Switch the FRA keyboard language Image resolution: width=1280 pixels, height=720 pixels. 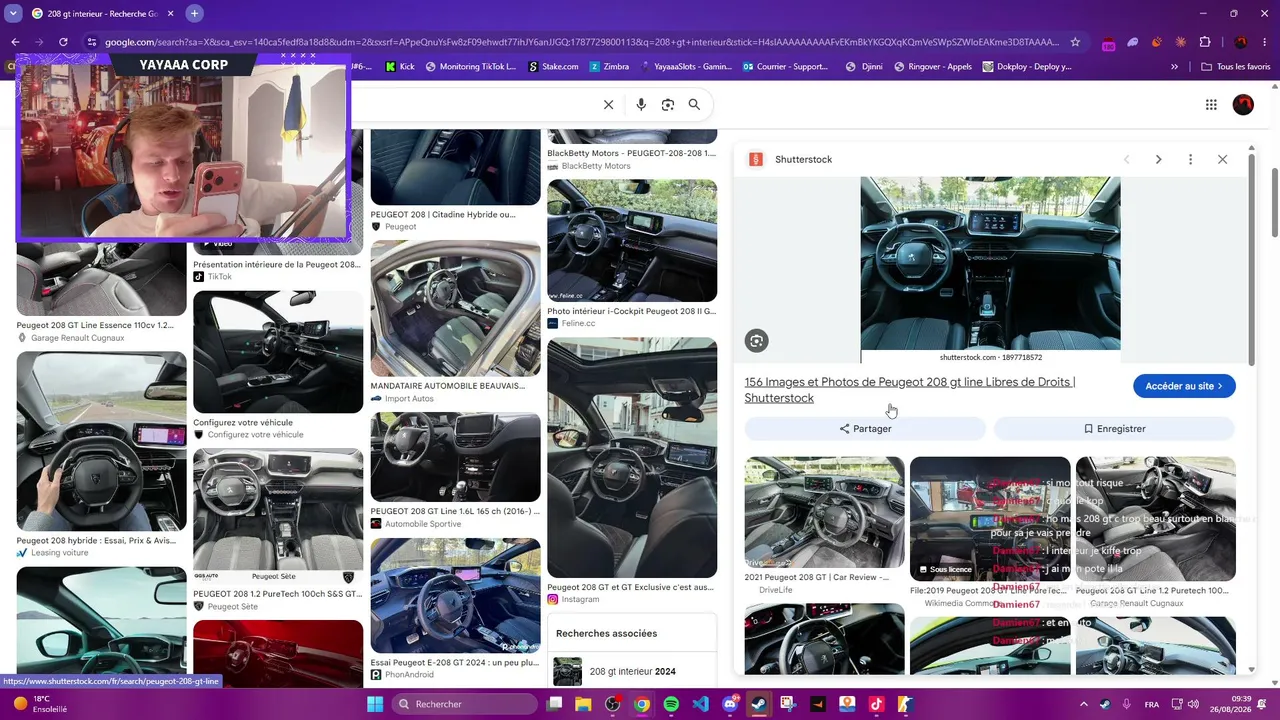pyautogui.click(x=1151, y=704)
